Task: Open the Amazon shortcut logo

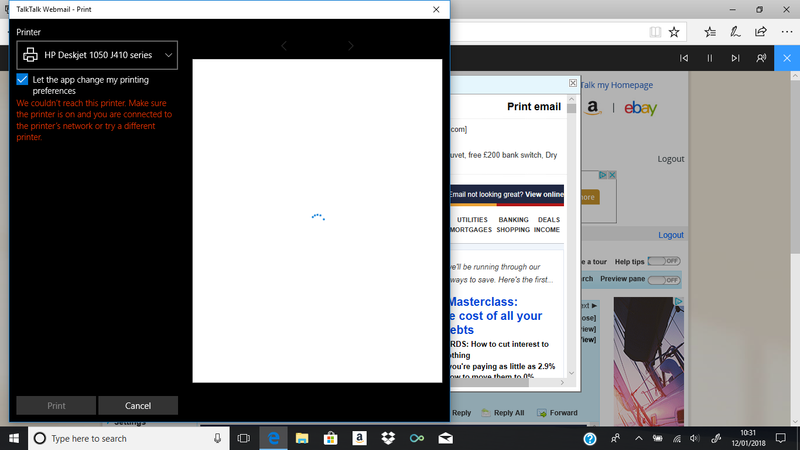Action: 592,108
